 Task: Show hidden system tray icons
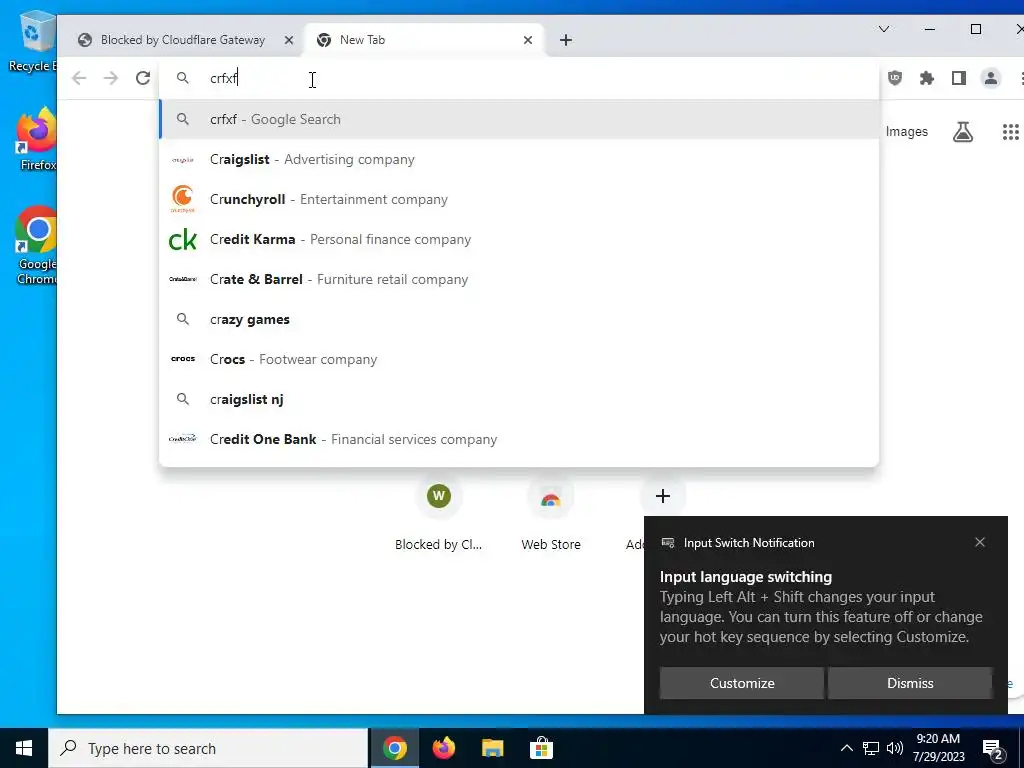[846, 748]
